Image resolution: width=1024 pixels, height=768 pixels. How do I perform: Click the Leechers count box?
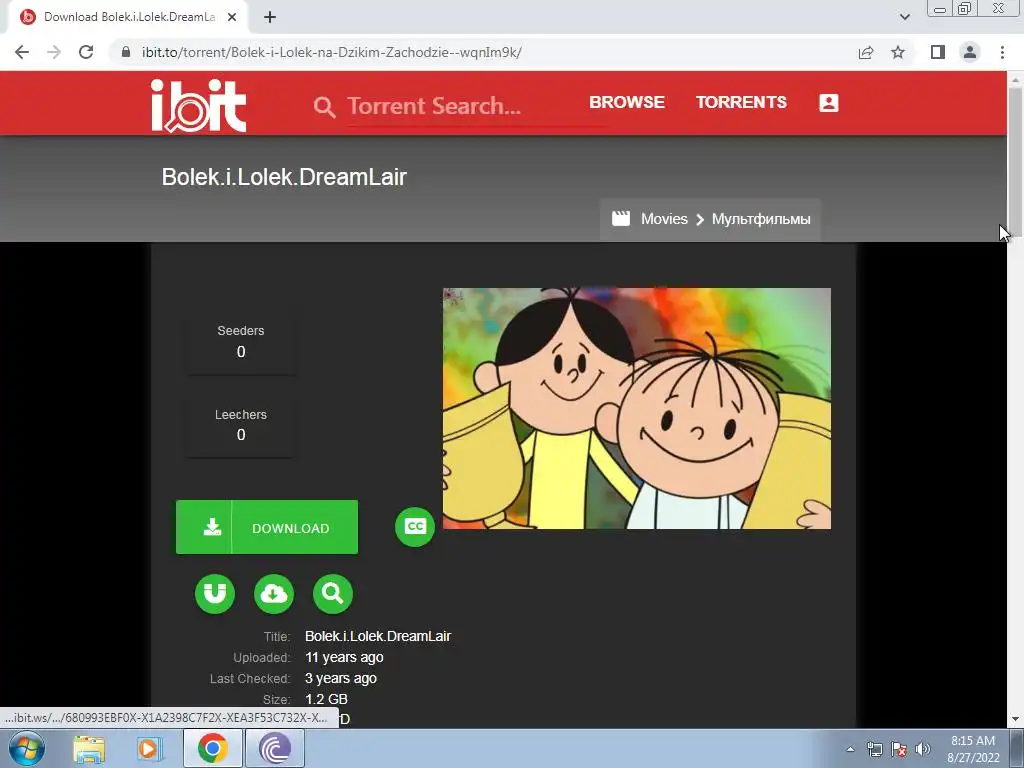tap(240, 425)
